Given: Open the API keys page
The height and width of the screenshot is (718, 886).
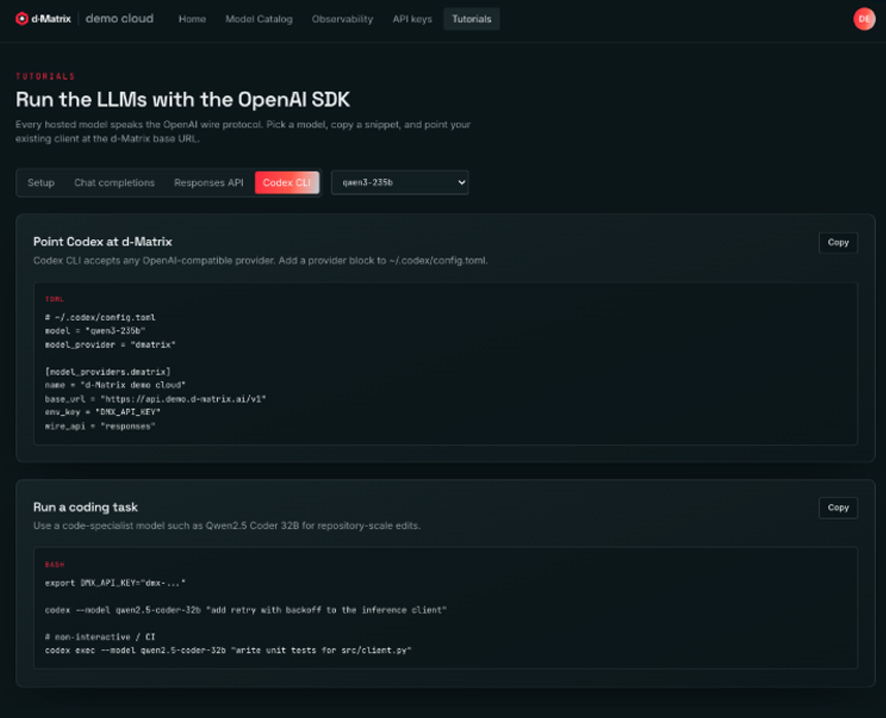Looking at the screenshot, I should 412,19.
